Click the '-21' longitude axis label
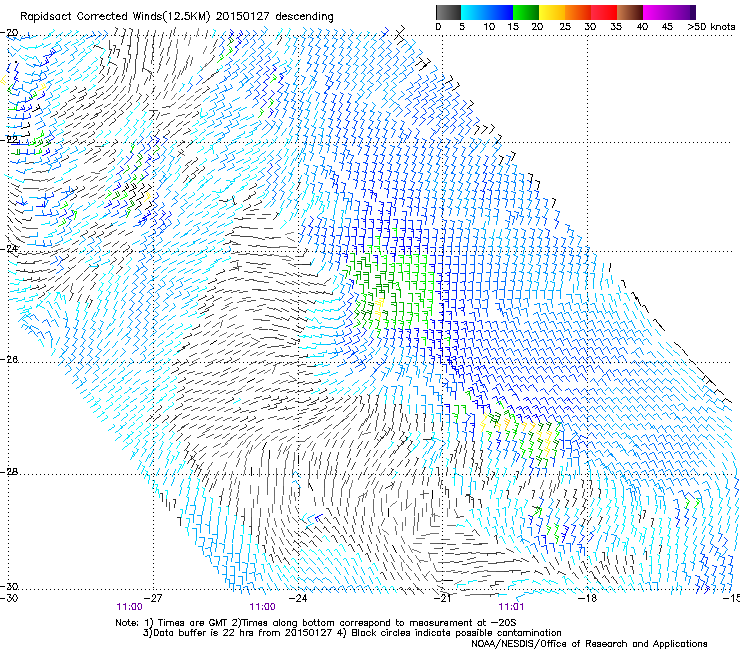The width and height of the screenshot is (740, 650). tap(443, 598)
